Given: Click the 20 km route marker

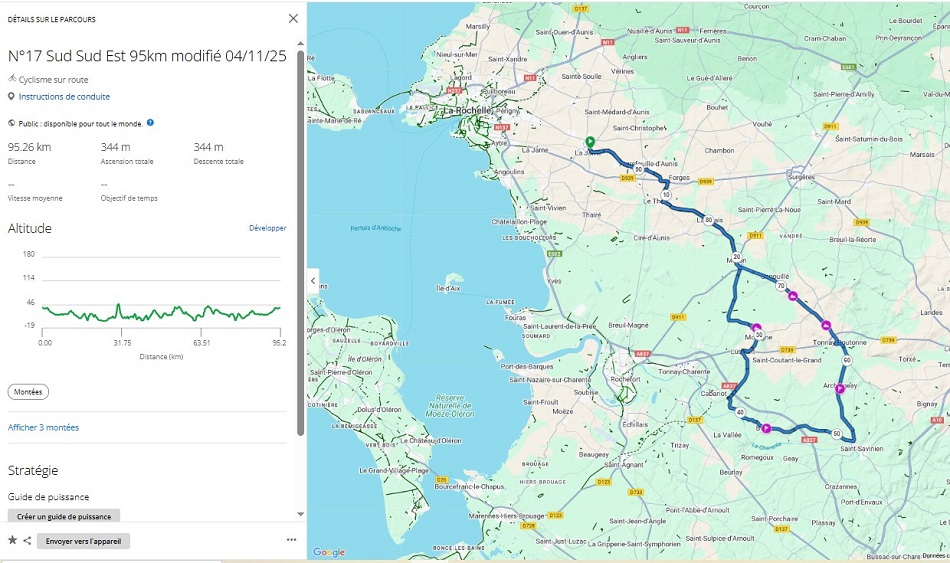Looking at the screenshot, I should tap(737, 257).
